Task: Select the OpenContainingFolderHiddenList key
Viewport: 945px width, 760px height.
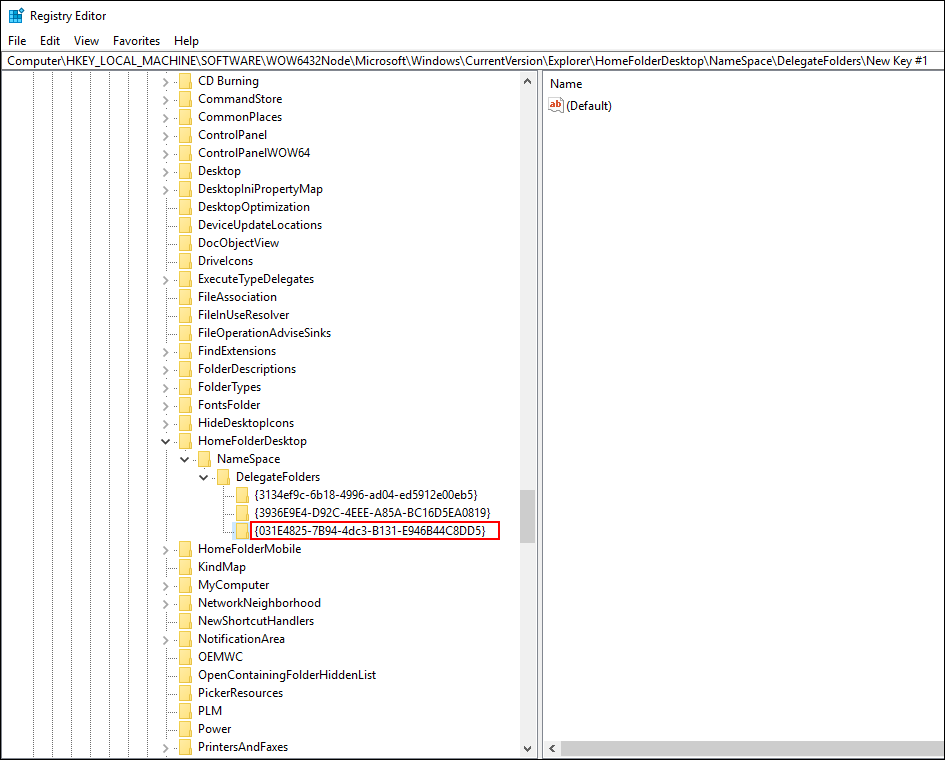Action: 287,675
